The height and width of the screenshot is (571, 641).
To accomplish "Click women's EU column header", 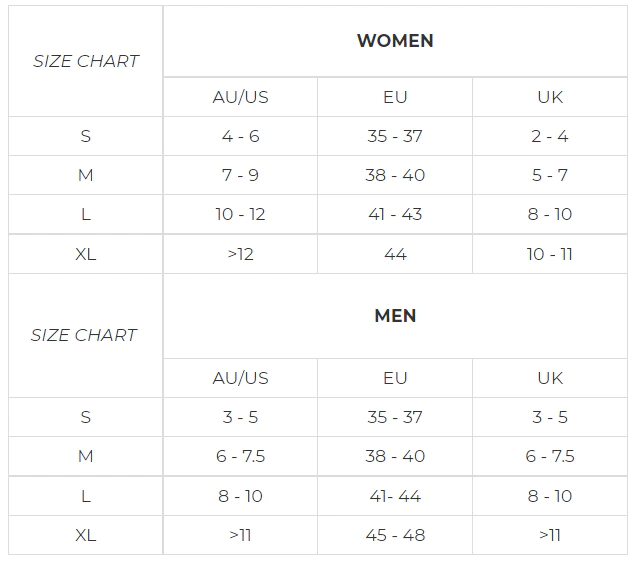I will tap(395, 97).
